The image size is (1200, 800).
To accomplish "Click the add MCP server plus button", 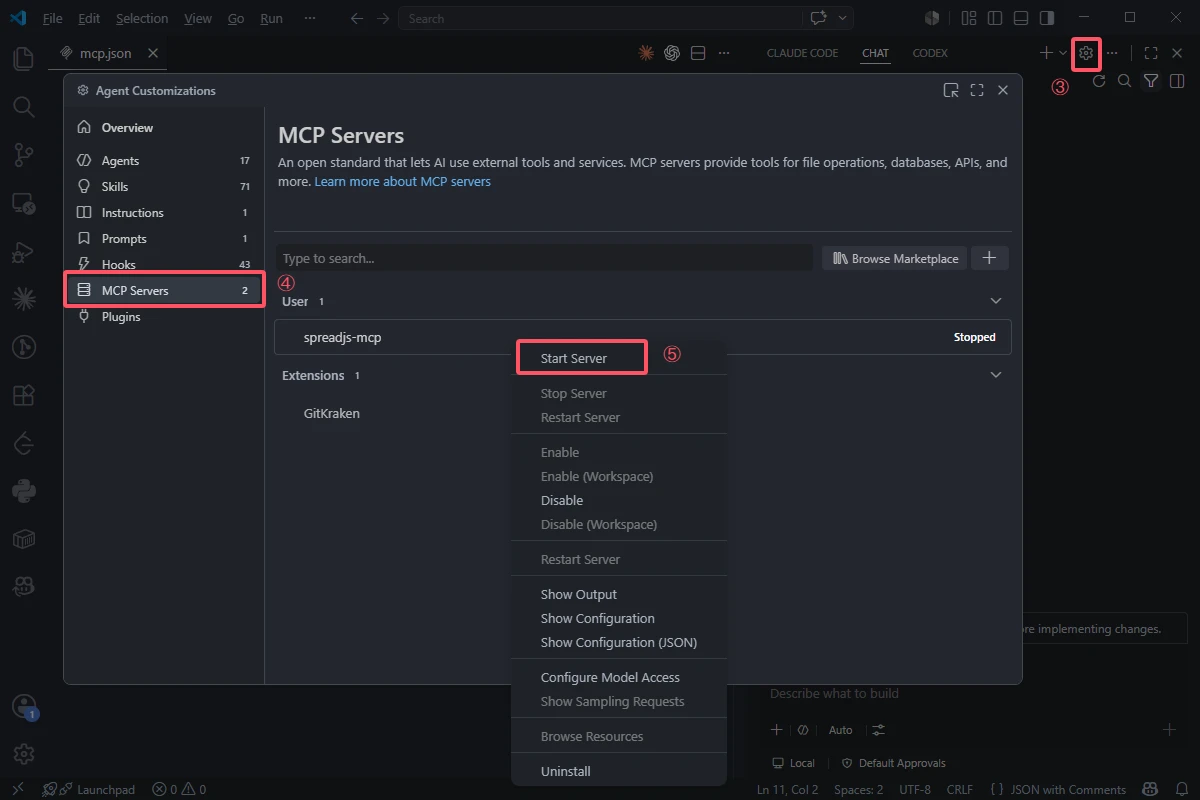I will point(990,258).
